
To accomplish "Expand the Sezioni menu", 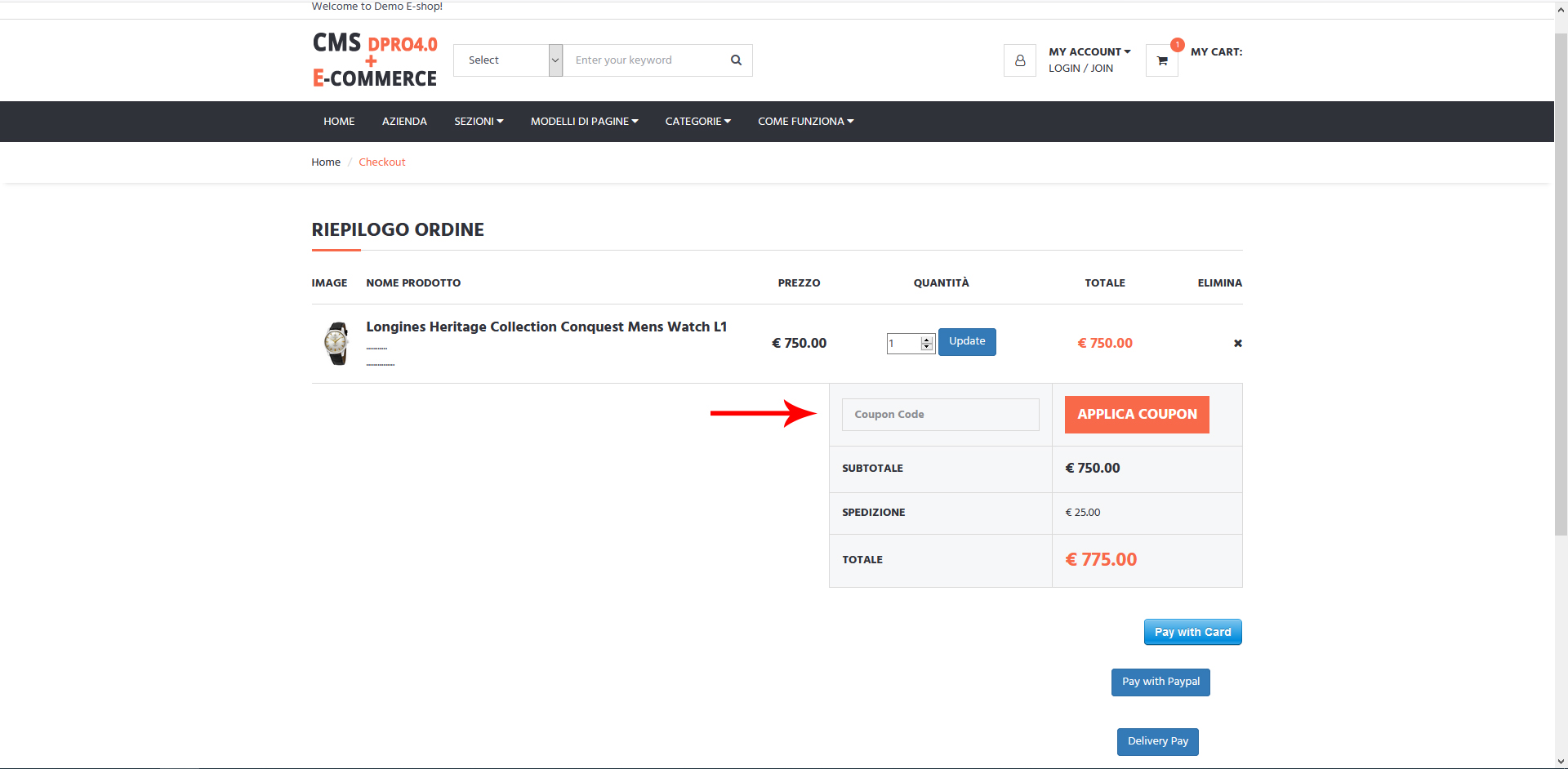I will click(479, 122).
